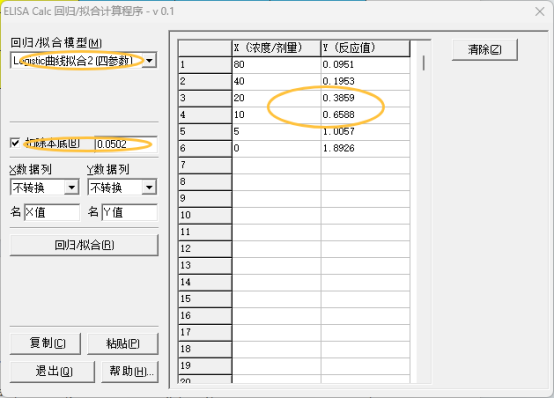Viewport: 554px width, 398px height.
Task: Click the empty Y cell in row 8
Action: coord(365,182)
